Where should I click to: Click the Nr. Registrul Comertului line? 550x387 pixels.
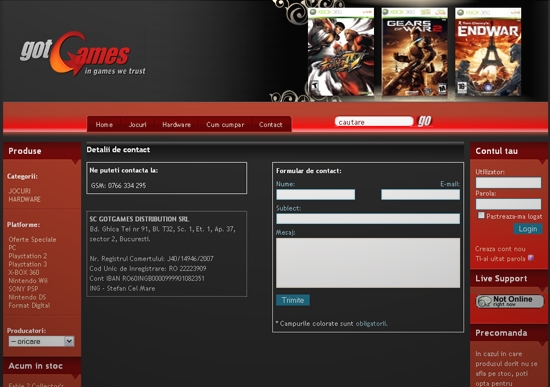point(152,259)
